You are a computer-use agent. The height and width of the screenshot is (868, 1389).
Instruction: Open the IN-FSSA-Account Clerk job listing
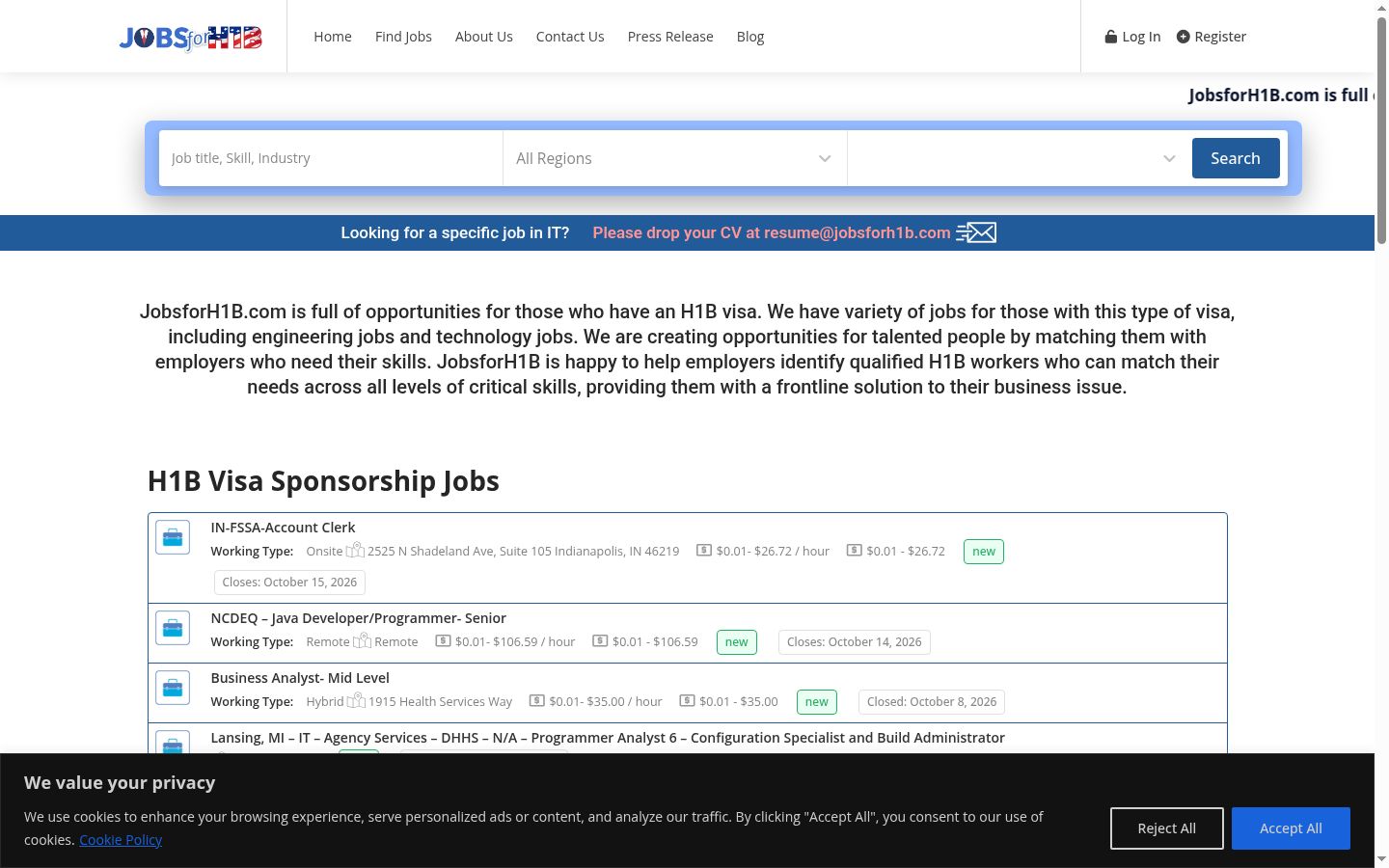(283, 528)
